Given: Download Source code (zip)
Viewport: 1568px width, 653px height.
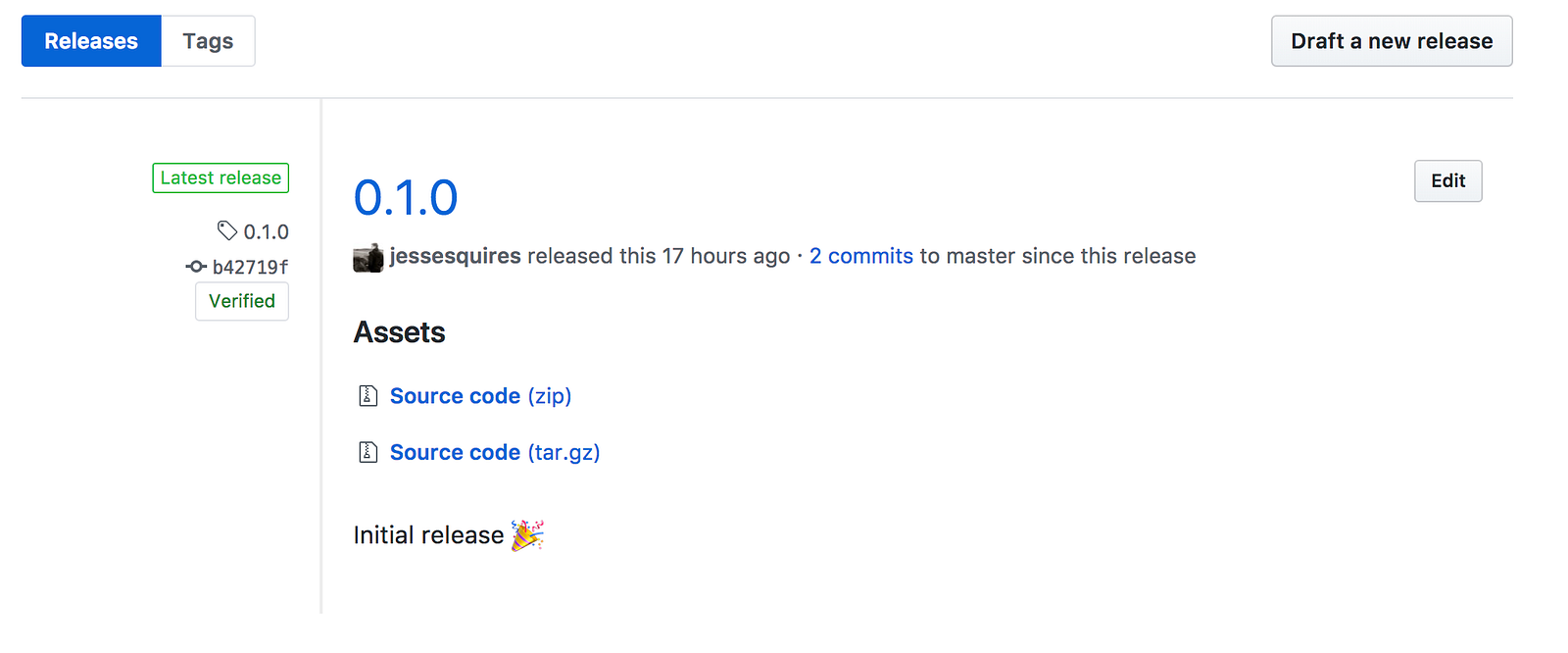Looking at the screenshot, I should (480, 396).
